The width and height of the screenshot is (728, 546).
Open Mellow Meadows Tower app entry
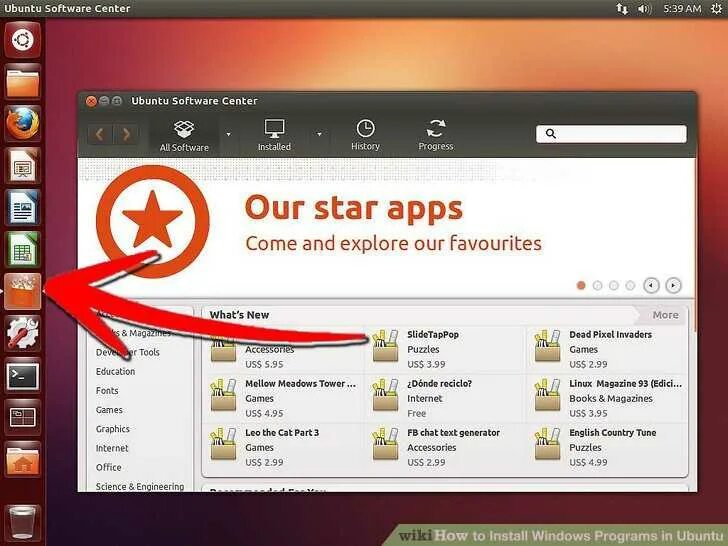285,398
